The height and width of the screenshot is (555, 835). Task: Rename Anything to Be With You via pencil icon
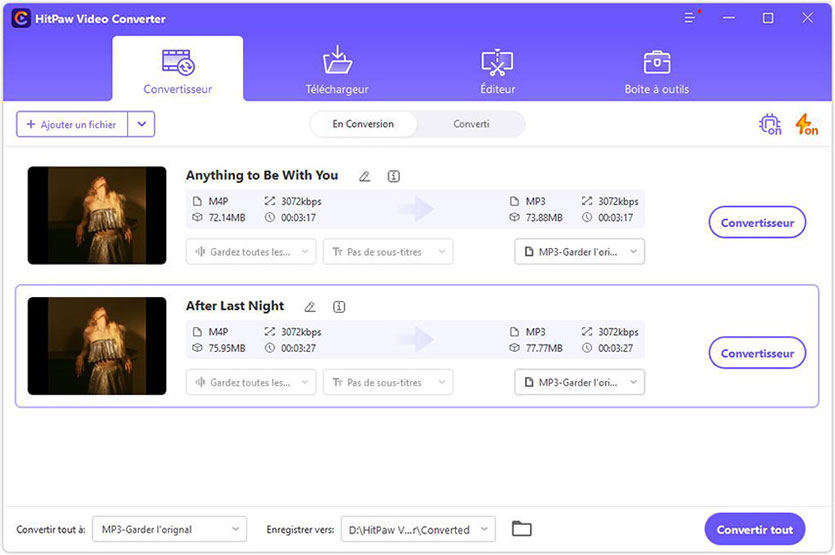(x=364, y=176)
